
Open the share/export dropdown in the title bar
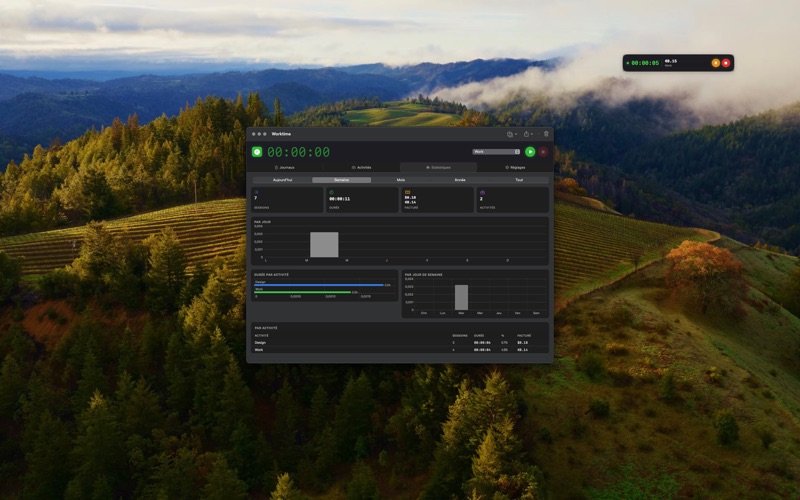(x=528, y=134)
